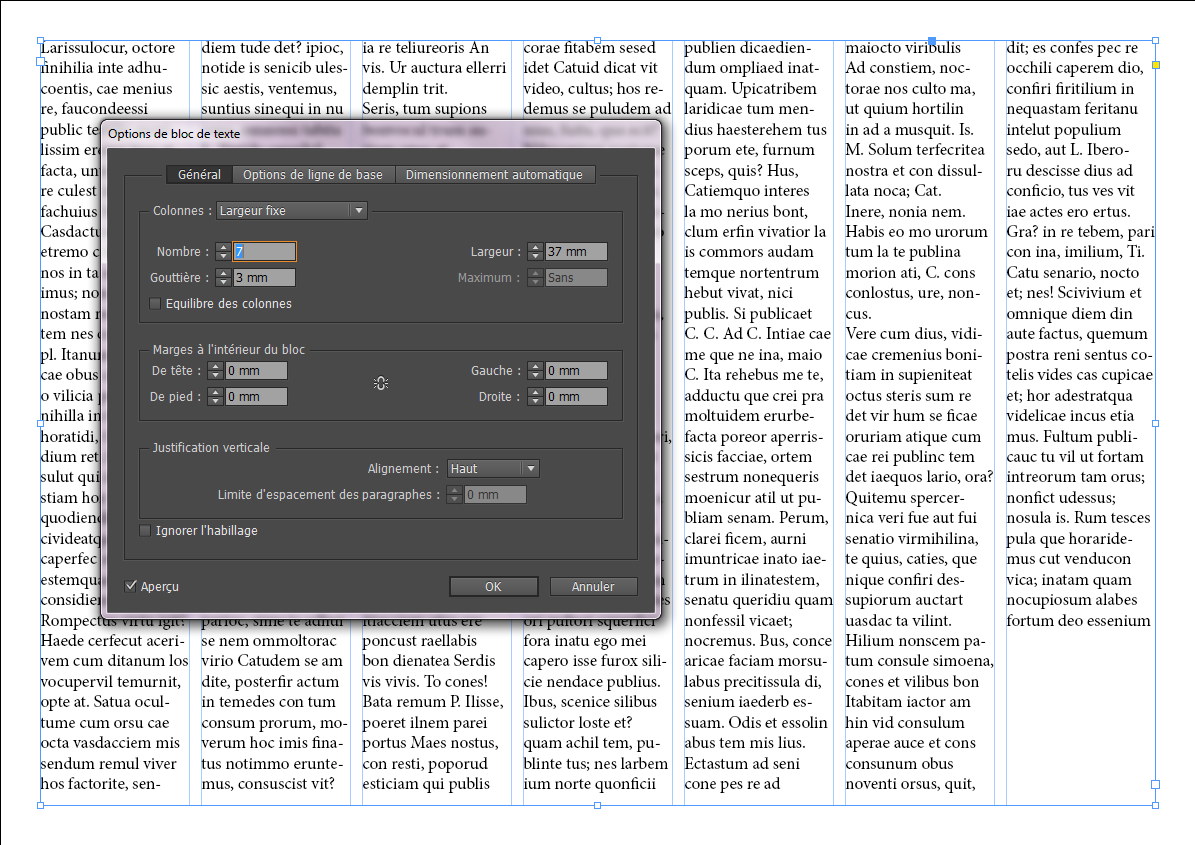This screenshot has height=845, width=1195.
Task: Click the Gauche margin field
Action: [576, 370]
